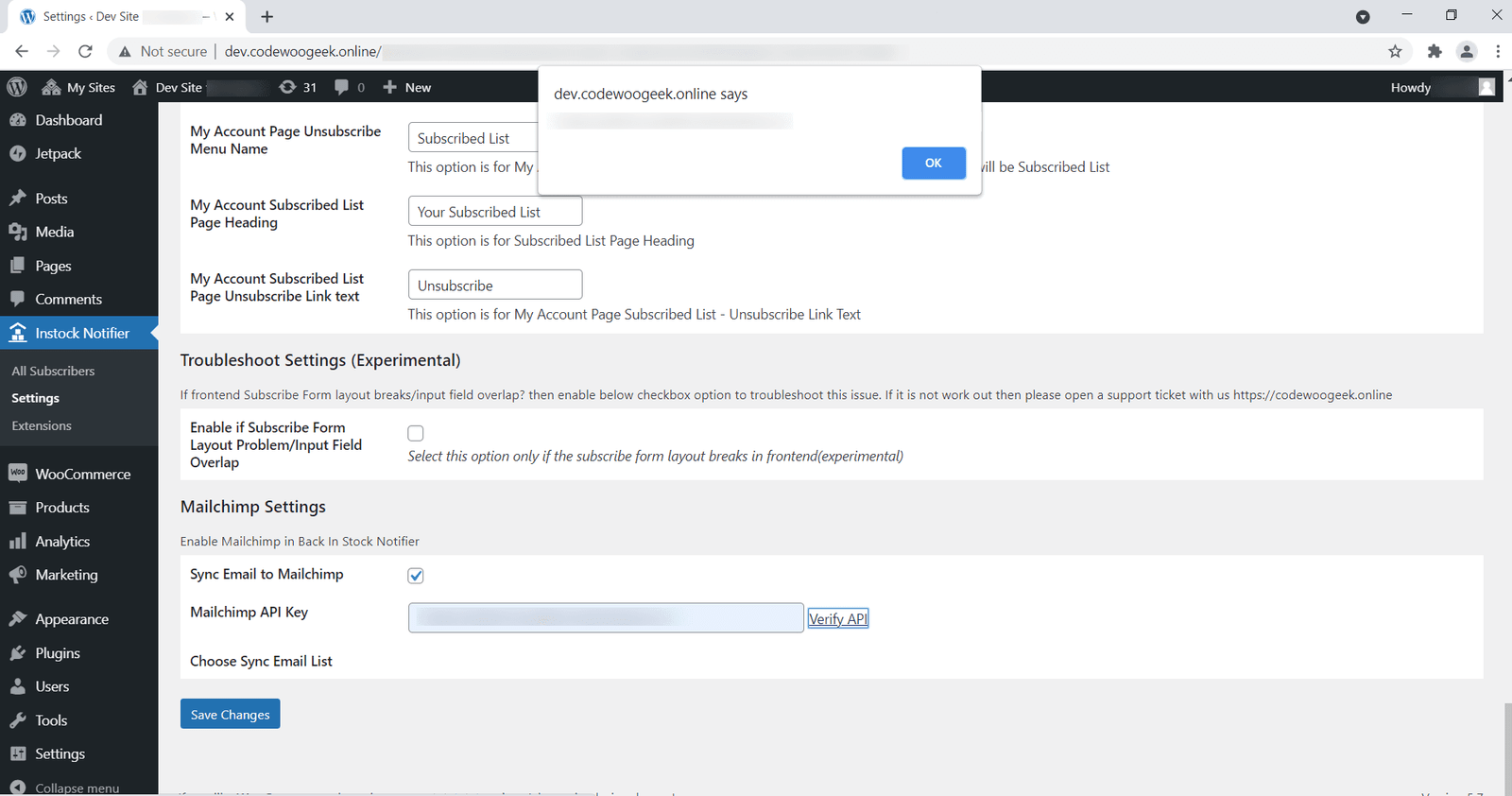Click the Your Subscribed List heading field
This screenshot has width=1512, height=796.
coord(495,212)
